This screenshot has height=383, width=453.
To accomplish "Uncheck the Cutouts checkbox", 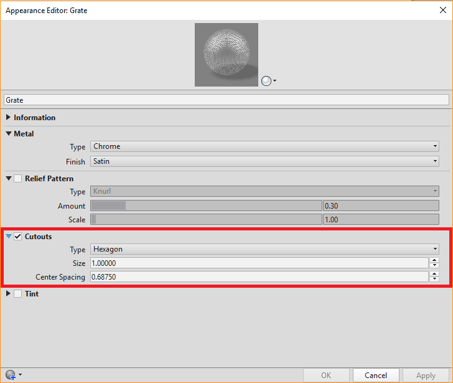I will 18,236.
